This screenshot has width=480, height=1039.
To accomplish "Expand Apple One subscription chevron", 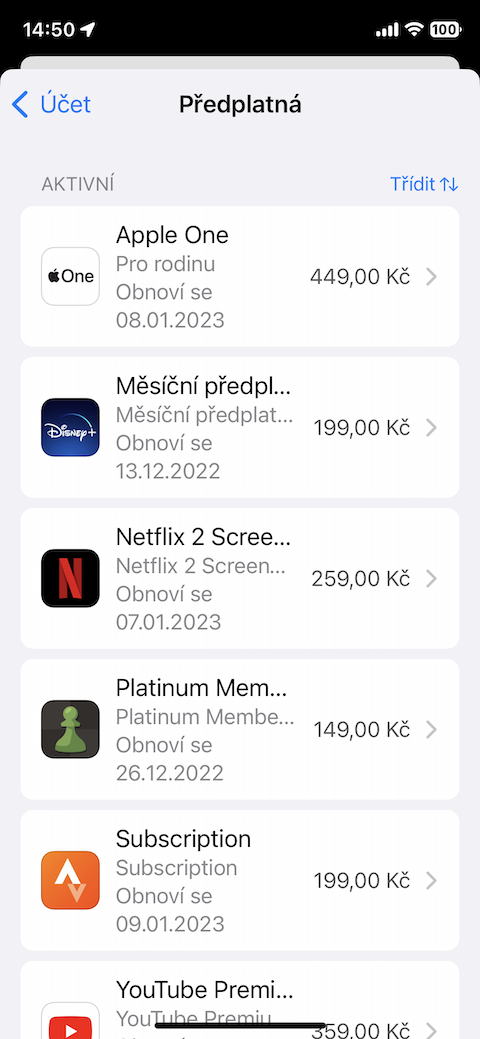I will pyautogui.click(x=432, y=276).
